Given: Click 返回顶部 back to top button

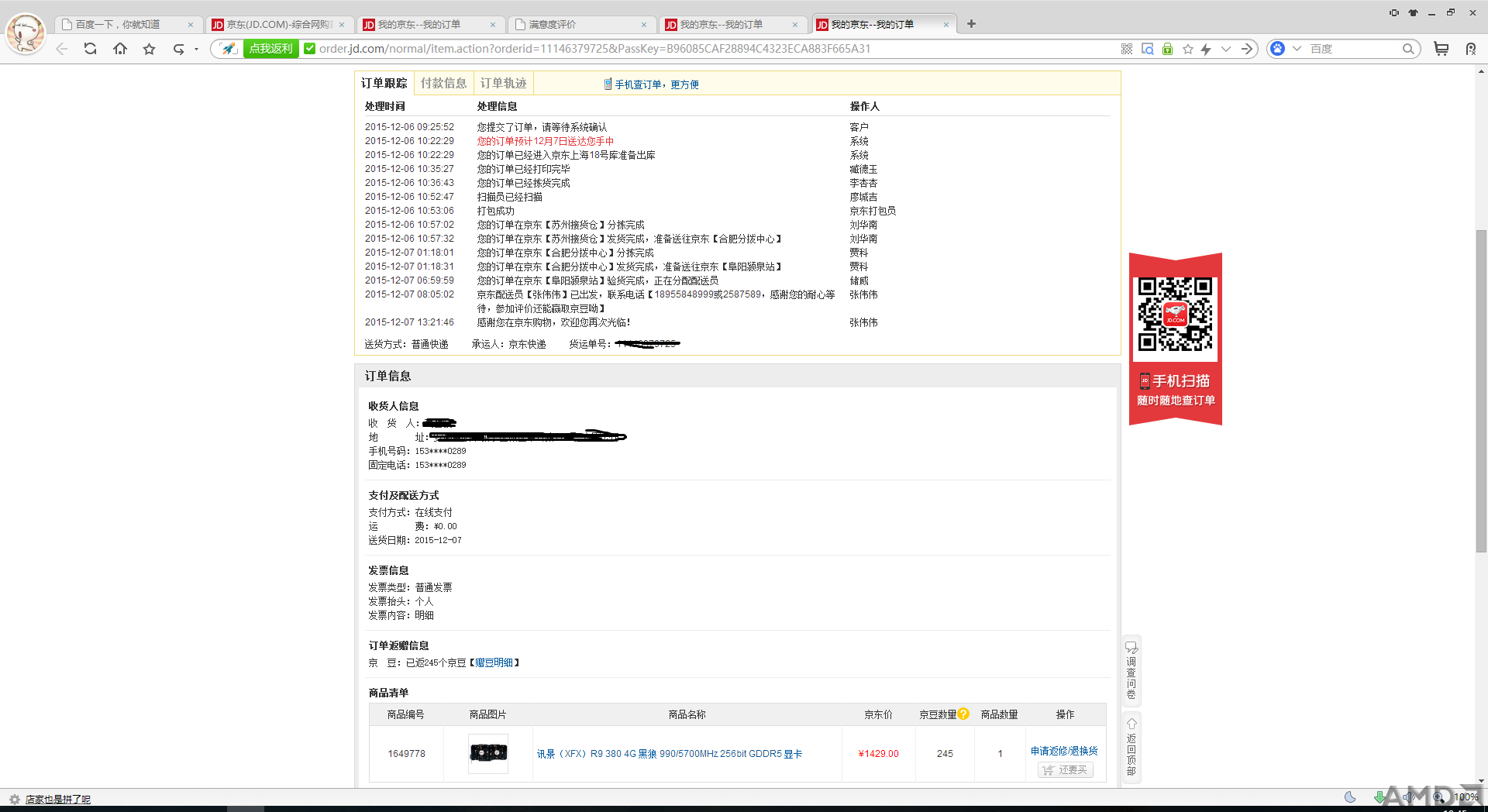Looking at the screenshot, I should [x=1131, y=748].
